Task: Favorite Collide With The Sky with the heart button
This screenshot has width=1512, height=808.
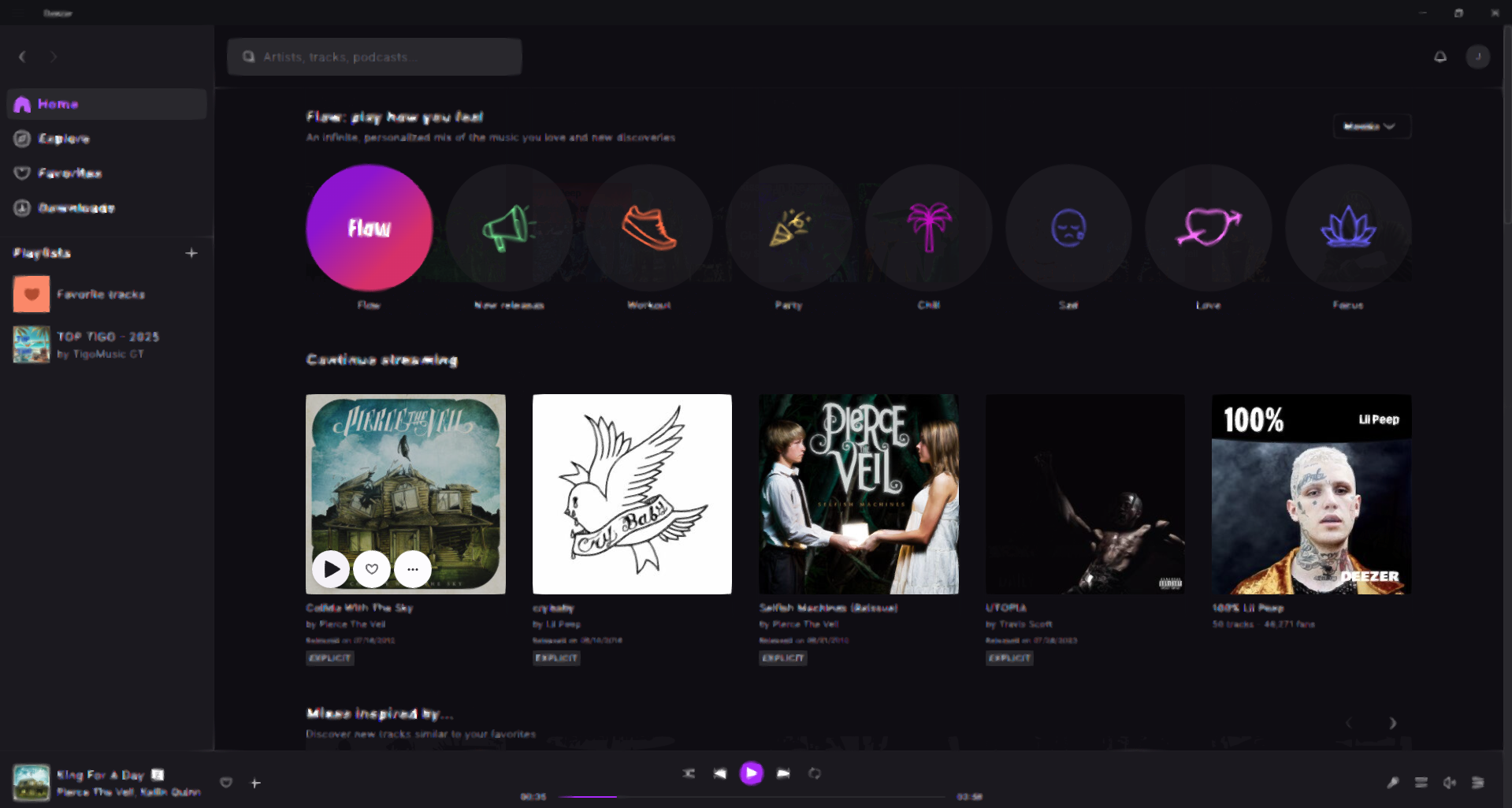Action: tap(372, 568)
